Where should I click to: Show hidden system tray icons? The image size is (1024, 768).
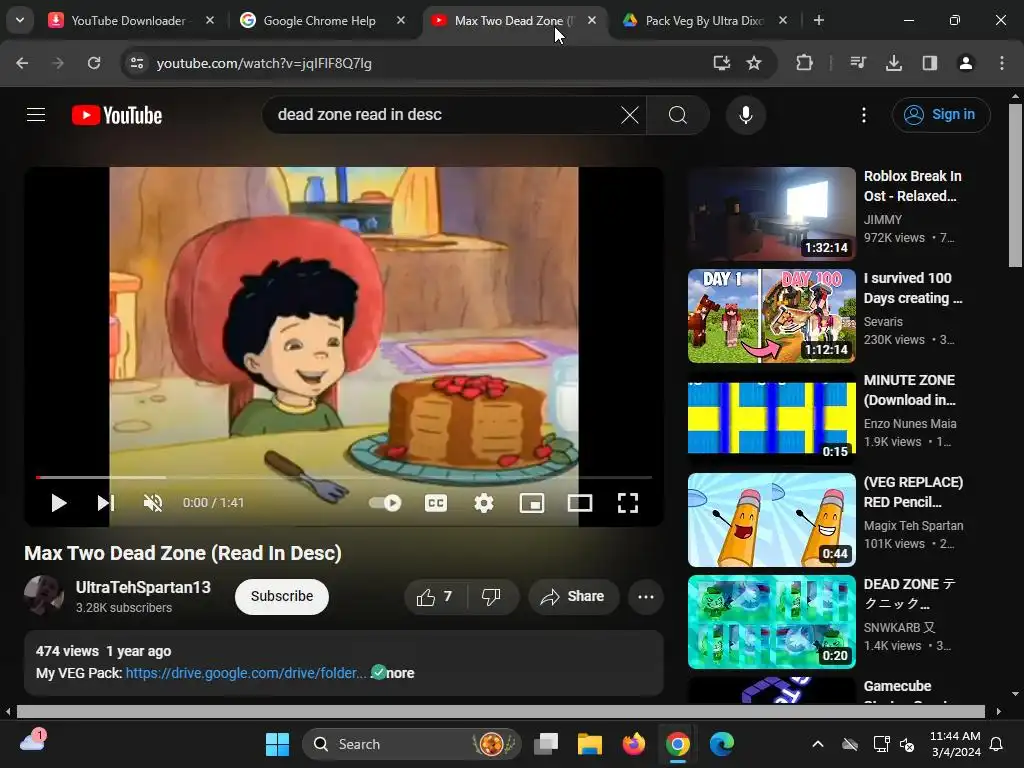click(x=818, y=744)
